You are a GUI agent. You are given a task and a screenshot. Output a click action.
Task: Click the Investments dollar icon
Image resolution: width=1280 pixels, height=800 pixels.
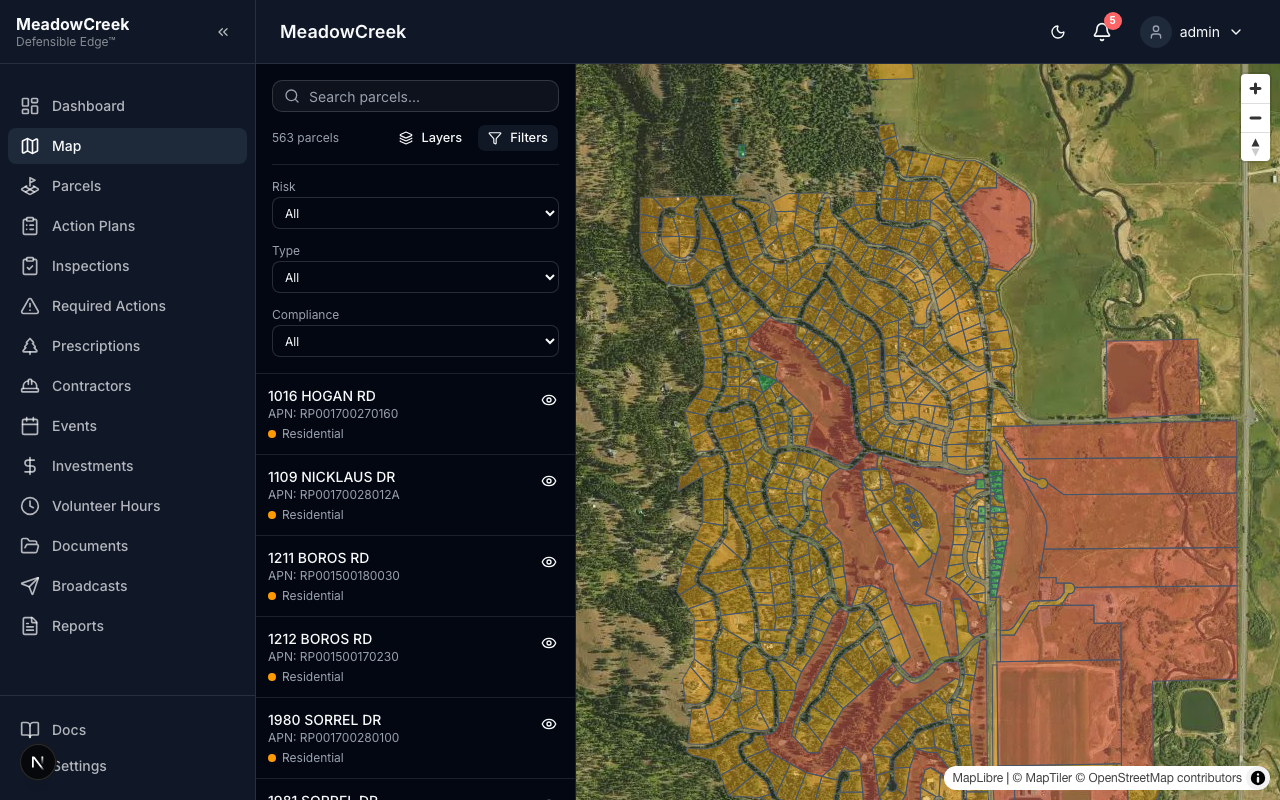point(30,466)
